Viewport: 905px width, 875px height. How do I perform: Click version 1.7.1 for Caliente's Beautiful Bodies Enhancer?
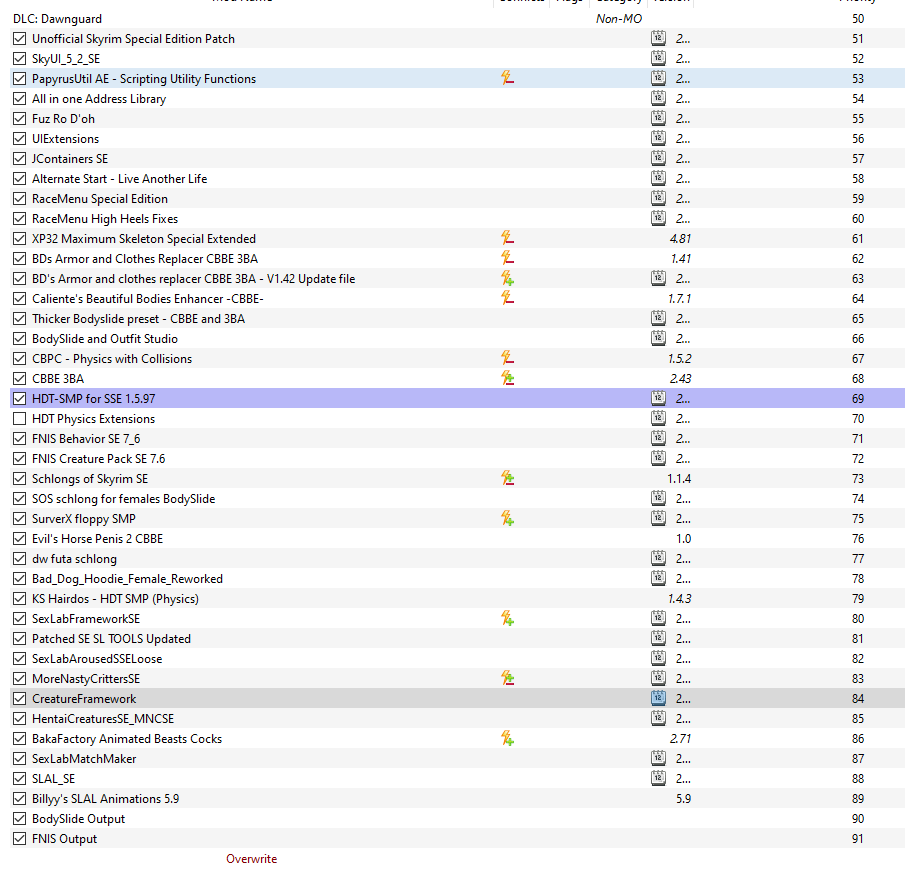click(x=679, y=298)
